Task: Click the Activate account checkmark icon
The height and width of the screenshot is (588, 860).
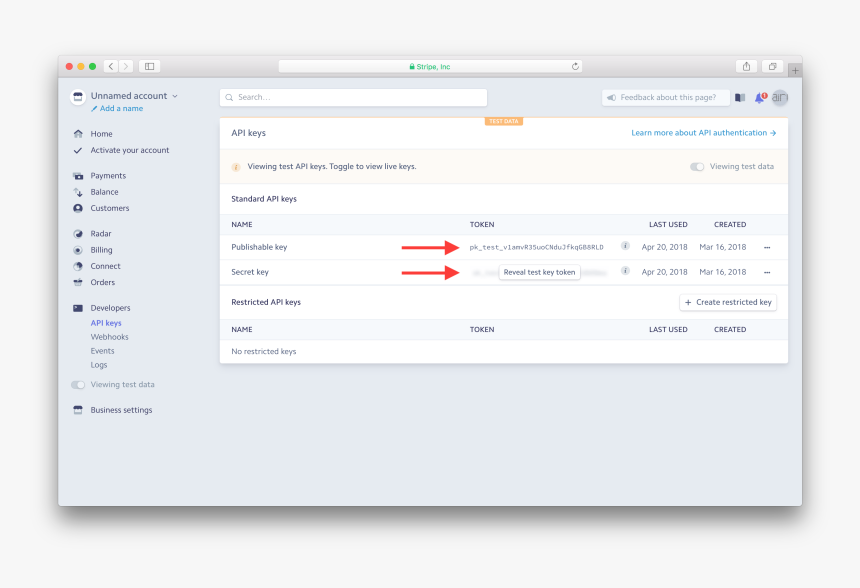Action: pyautogui.click(x=78, y=150)
